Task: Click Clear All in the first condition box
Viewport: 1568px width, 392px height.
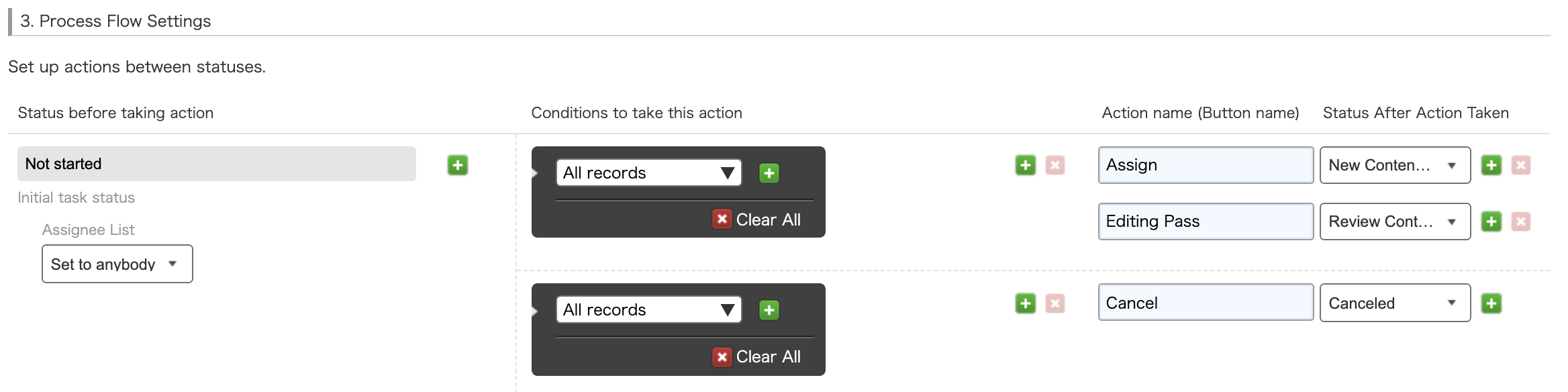Action: point(757,219)
